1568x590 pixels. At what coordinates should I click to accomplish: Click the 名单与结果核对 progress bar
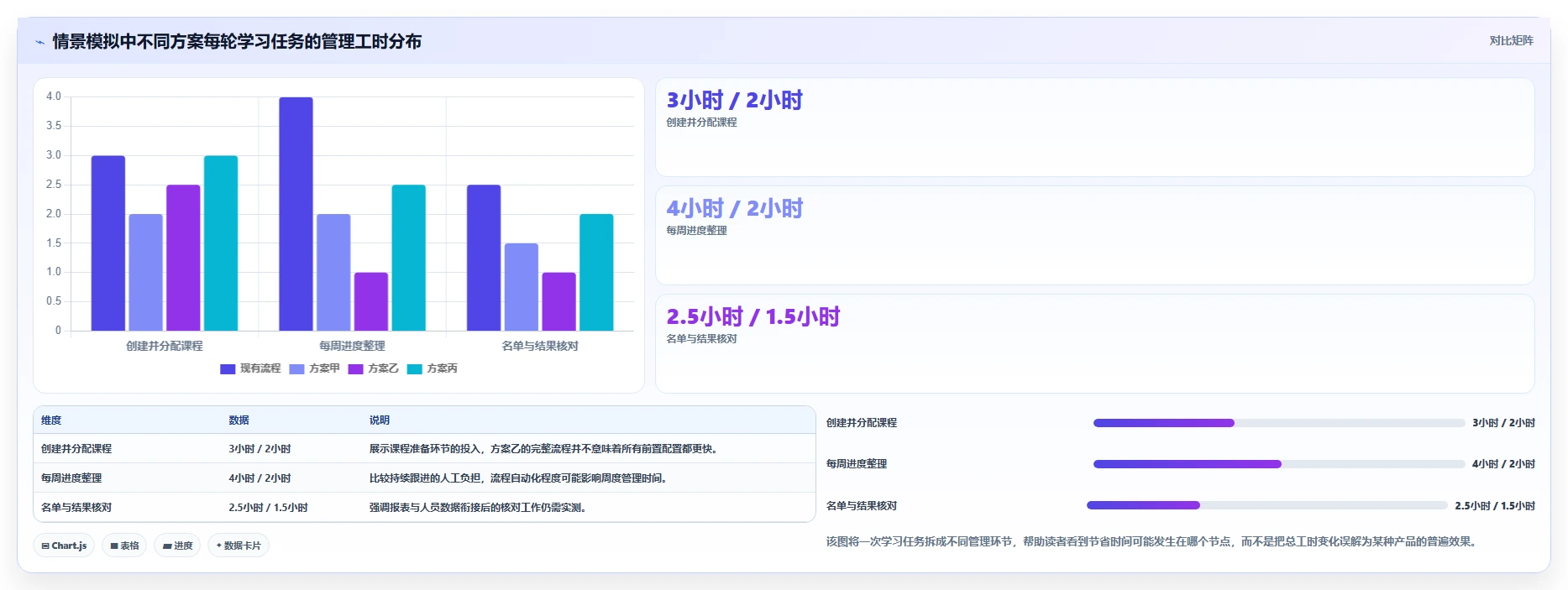tap(1266, 505)
